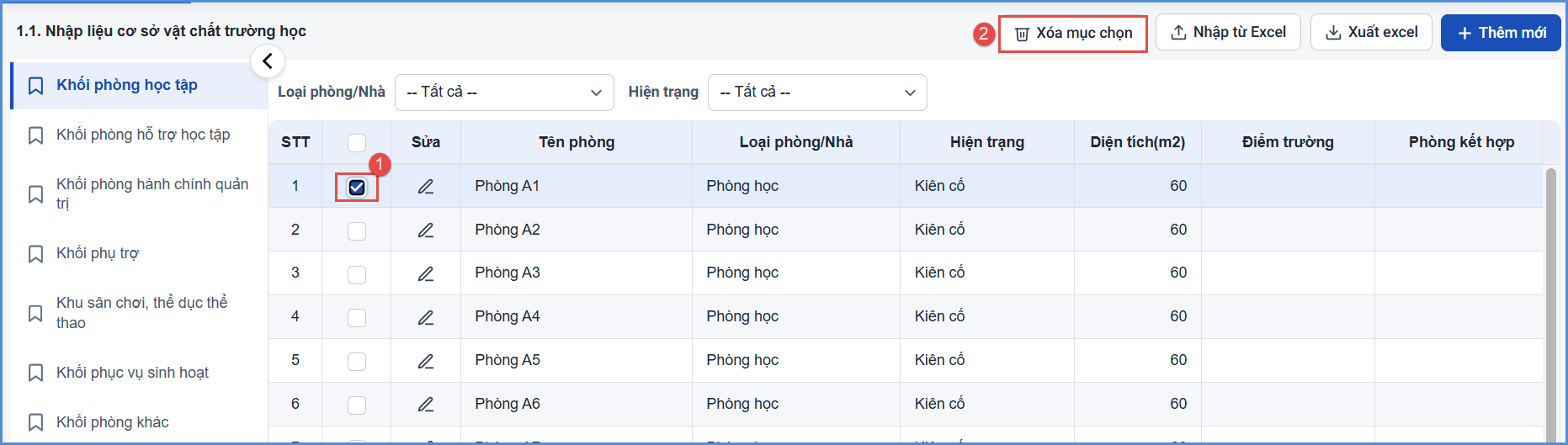This screenshot has width=1568, height=445.
Task: Uncheck the checkbox for Phòng A1
Action: coord(357,187)
